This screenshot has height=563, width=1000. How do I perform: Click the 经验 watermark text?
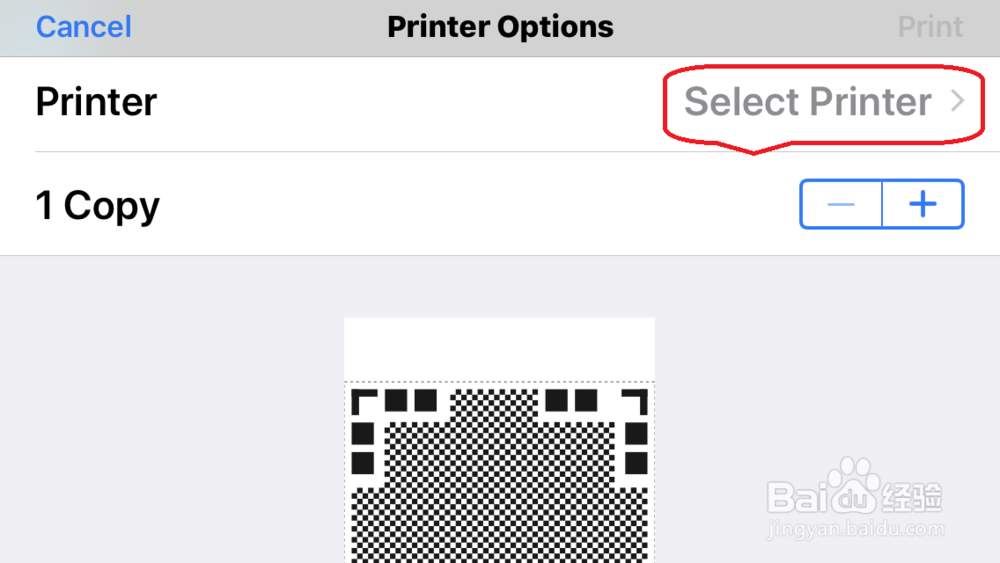point(912,497)
